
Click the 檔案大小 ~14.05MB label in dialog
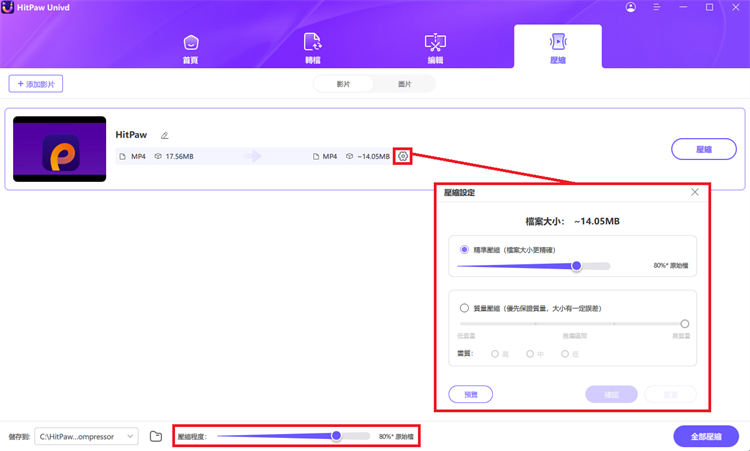(x=573, y=221)
